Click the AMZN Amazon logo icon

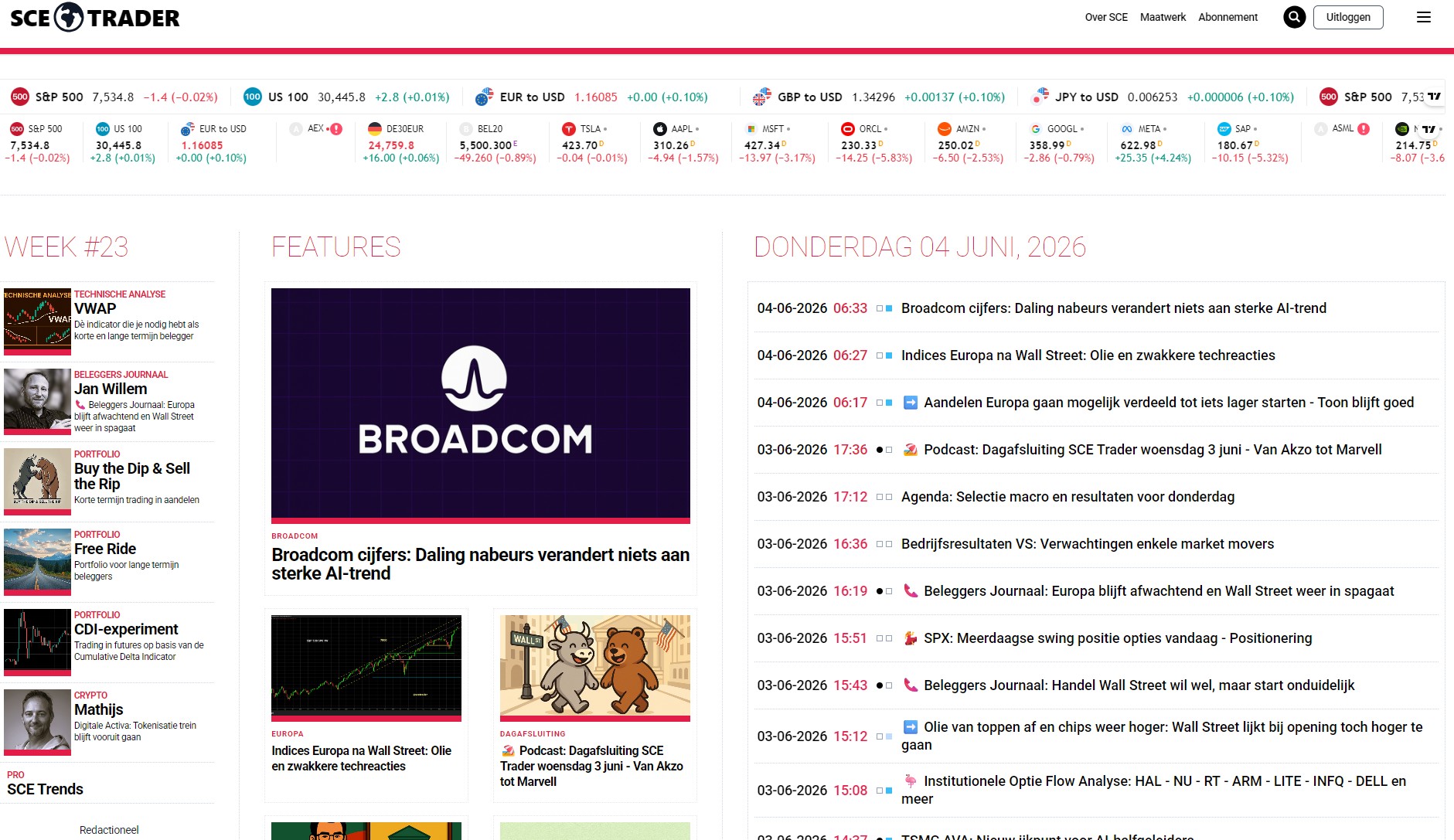click(x=945, y=129)
